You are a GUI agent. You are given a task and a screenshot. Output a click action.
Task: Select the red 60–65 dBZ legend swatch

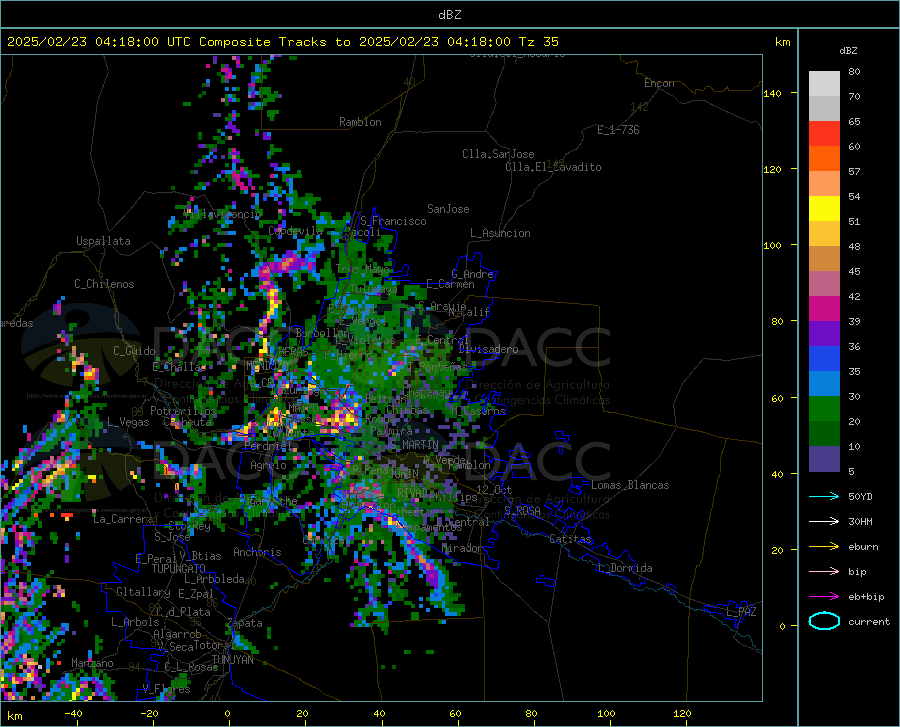pos(824,134)
